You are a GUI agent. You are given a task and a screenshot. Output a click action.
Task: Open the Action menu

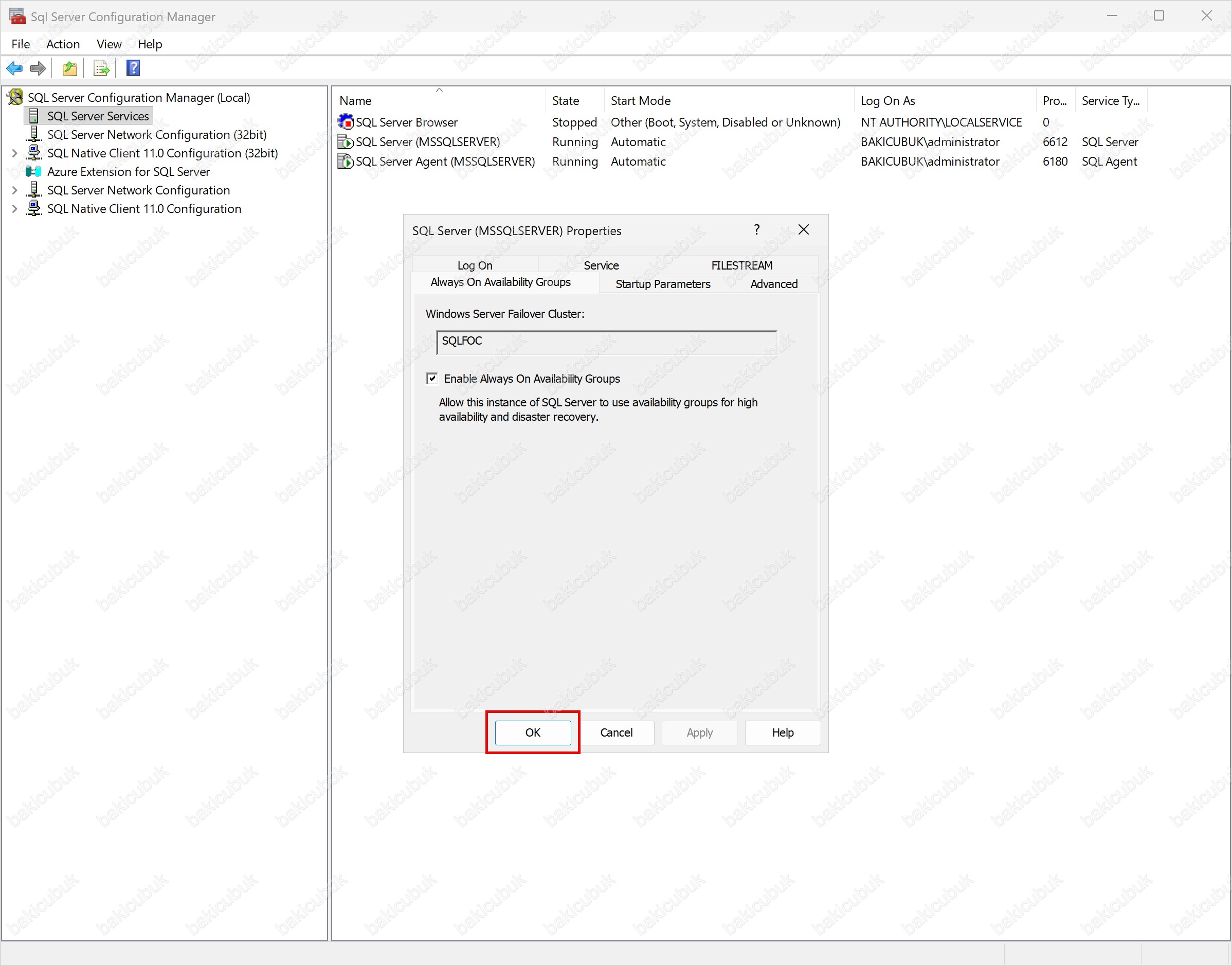click(63, 44)
